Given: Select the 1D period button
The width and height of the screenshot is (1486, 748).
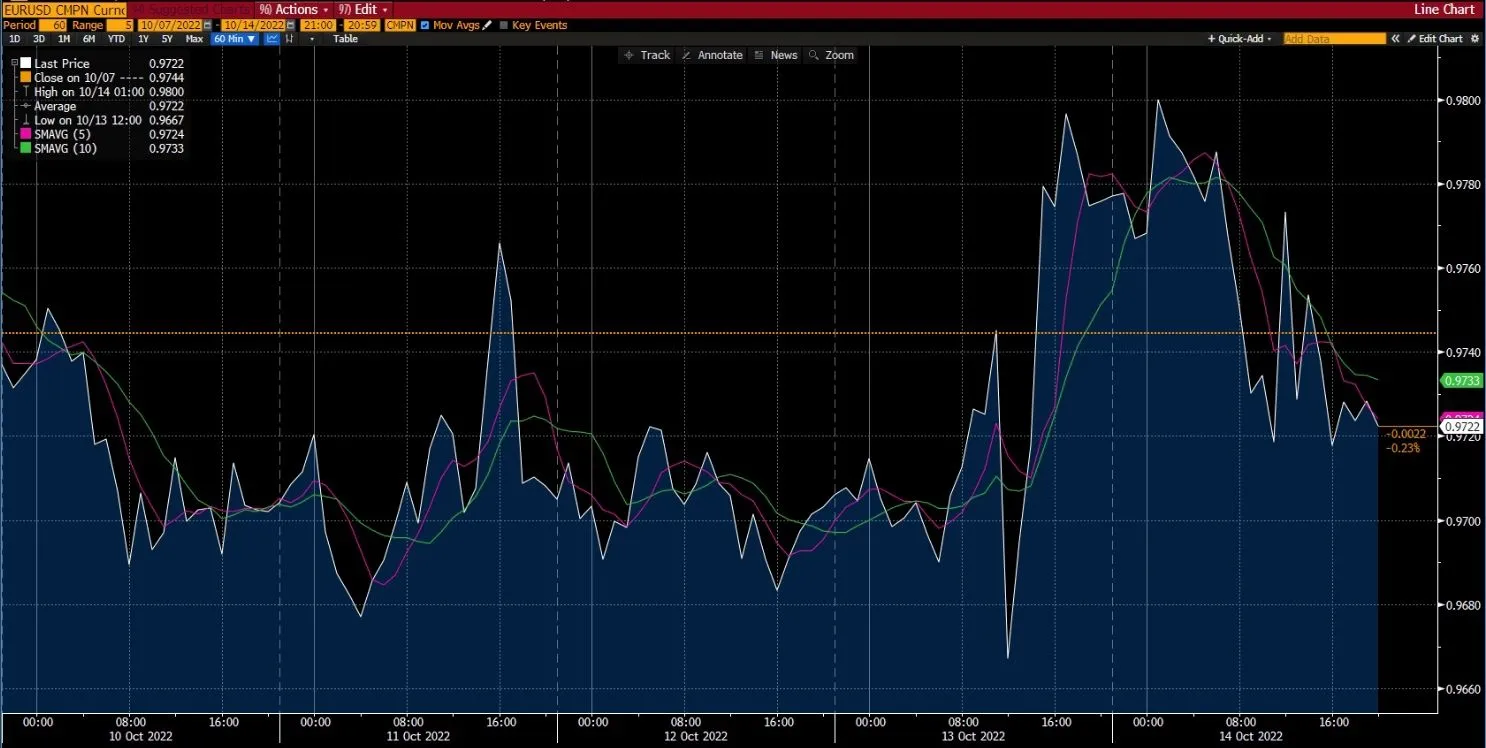Looking at the screenshot, I should (x=14, y=38).
